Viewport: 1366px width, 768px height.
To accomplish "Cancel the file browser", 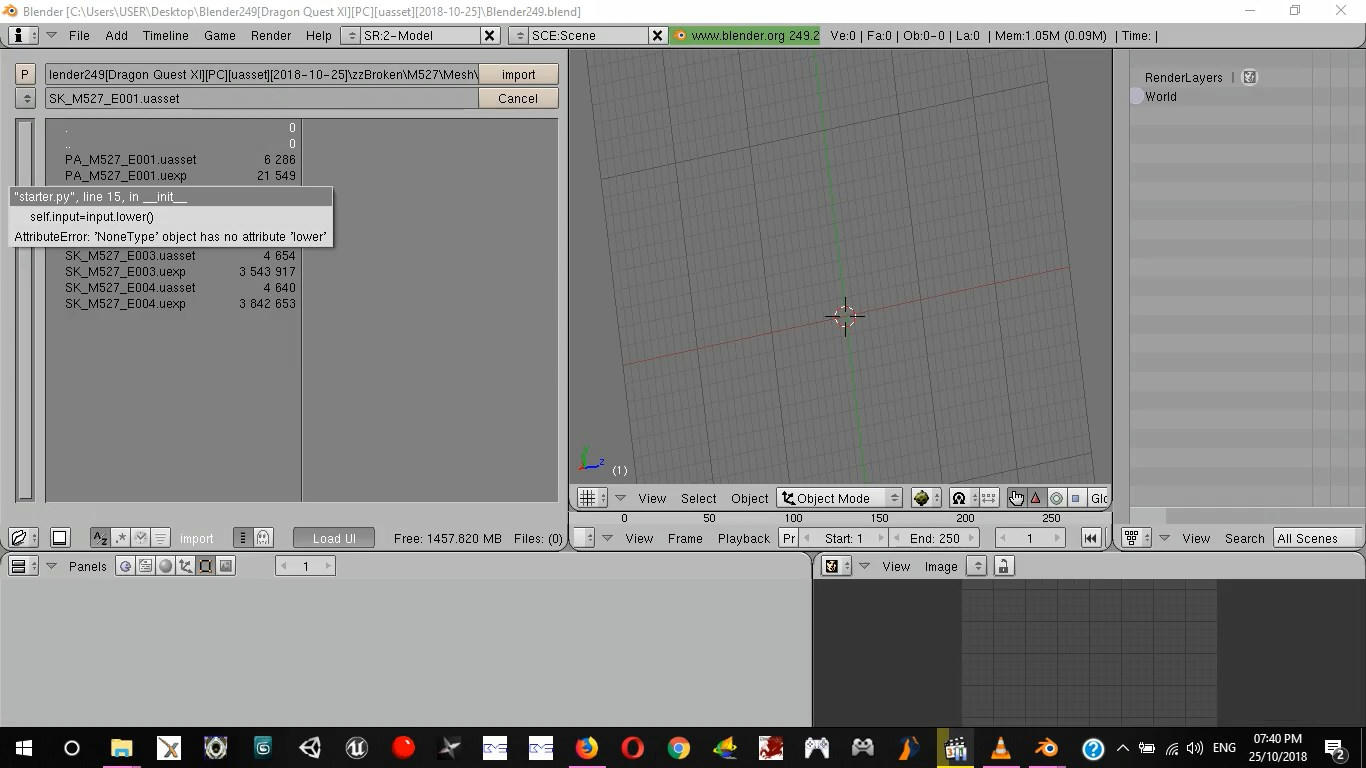I will tap(518, 98).
